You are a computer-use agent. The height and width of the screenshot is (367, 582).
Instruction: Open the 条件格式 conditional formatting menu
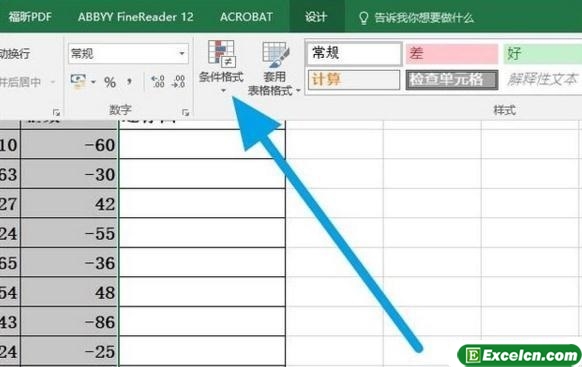[221, 67]
